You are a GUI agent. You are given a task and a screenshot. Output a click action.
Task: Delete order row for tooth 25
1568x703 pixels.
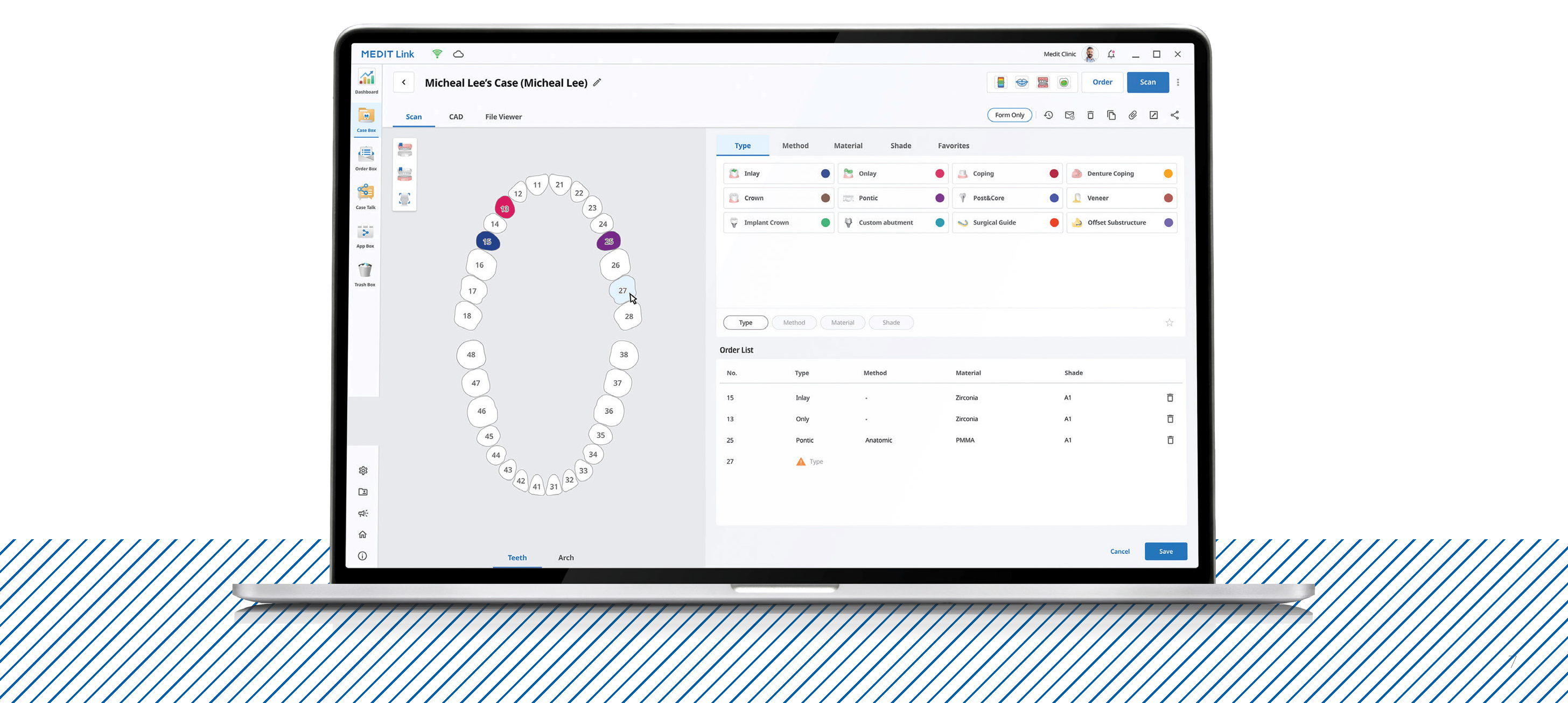pos(1170,440)
